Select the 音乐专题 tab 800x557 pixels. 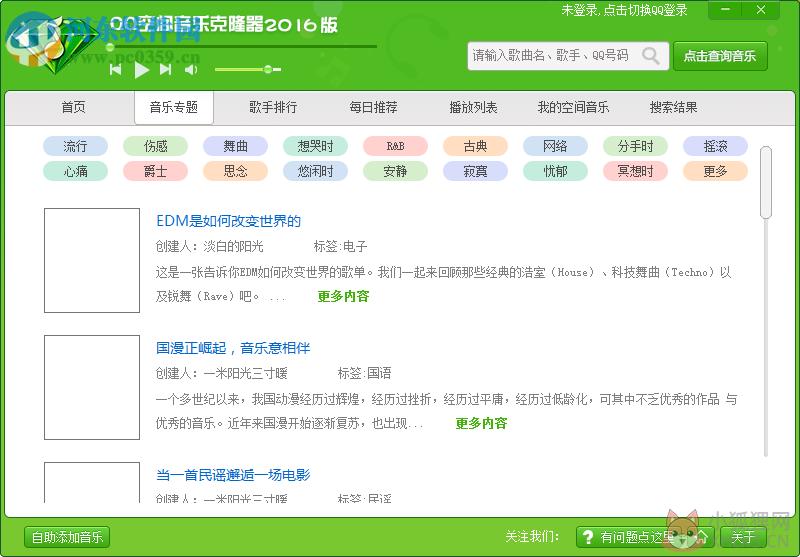174,108
